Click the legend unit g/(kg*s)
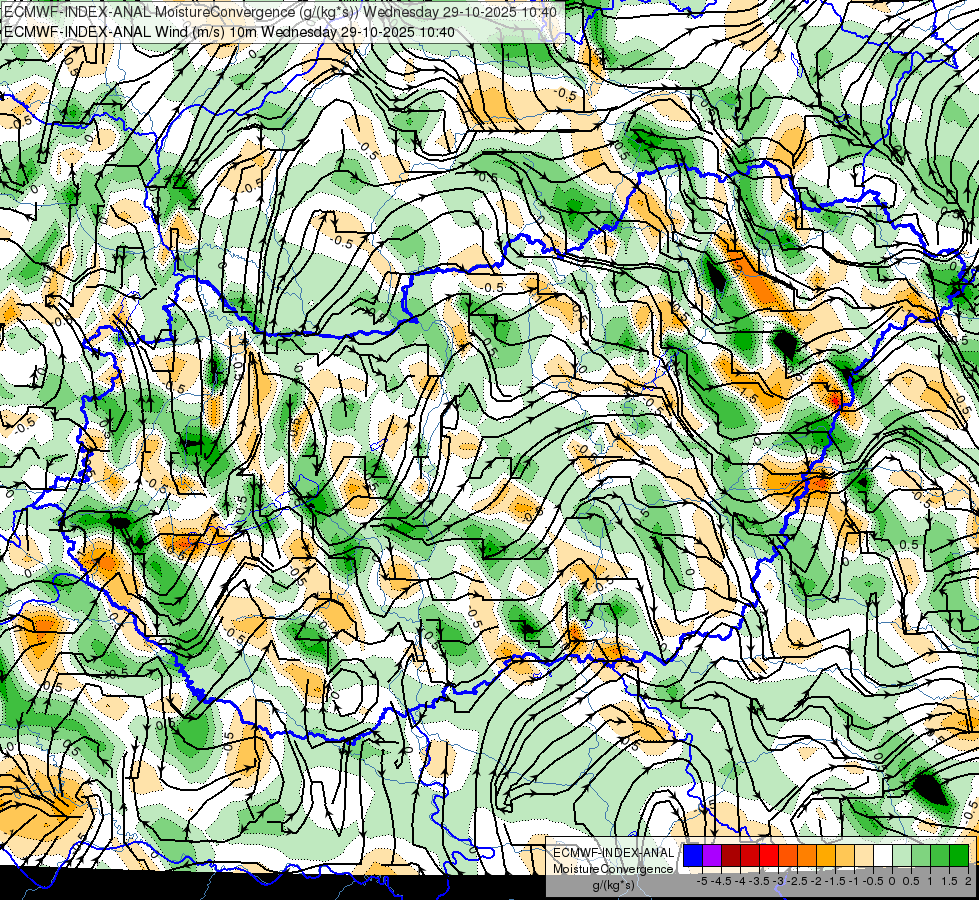979x900 pixels. [614, 884]
